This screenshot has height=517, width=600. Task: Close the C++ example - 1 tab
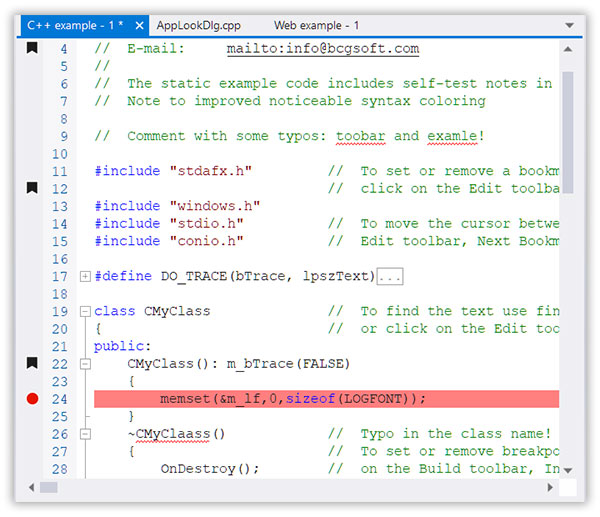point(138,25)
